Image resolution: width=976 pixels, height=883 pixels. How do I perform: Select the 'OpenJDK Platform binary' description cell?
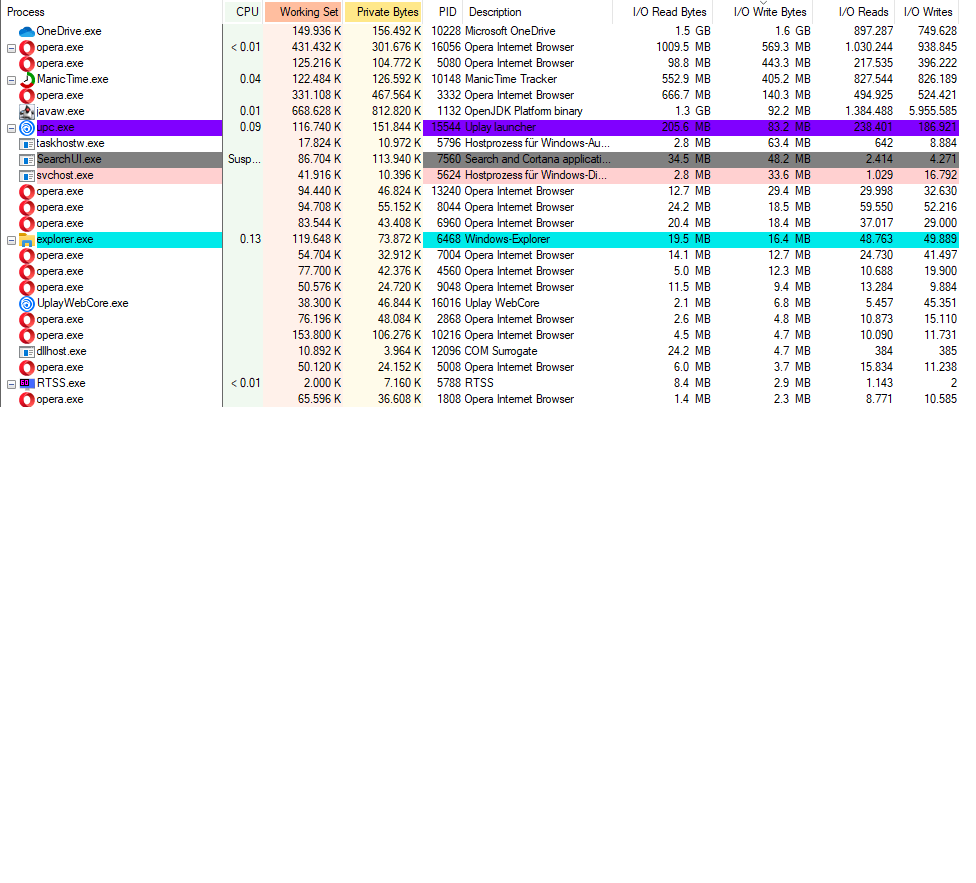[523, 111]
